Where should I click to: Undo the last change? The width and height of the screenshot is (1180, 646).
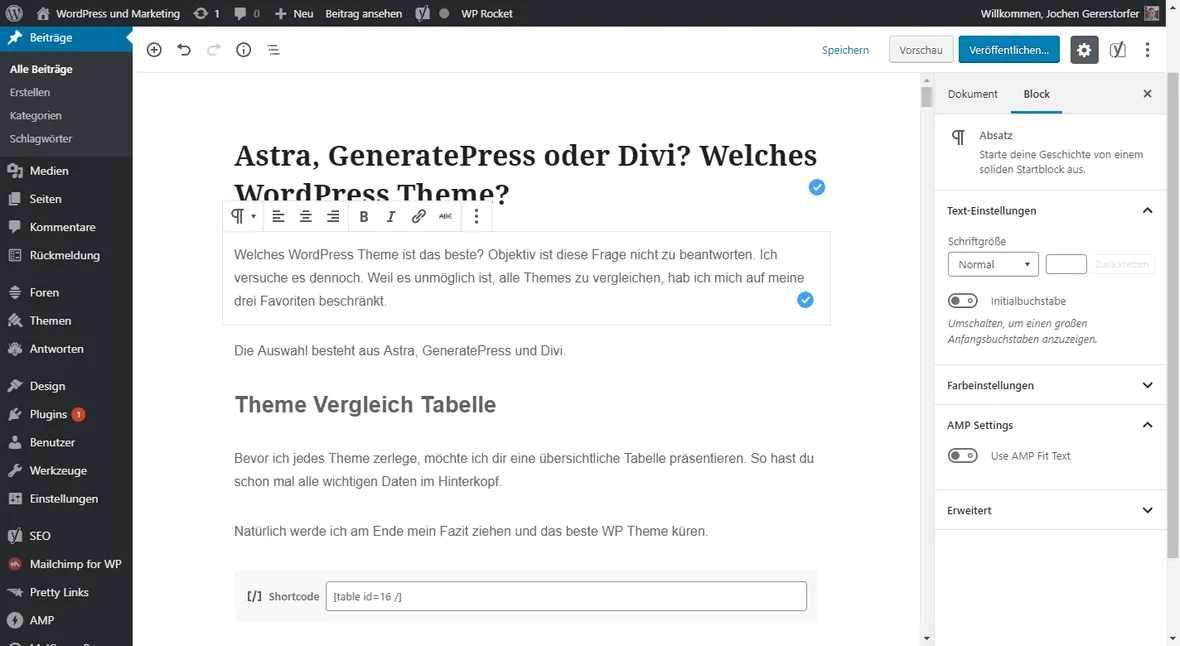(184, 50)
